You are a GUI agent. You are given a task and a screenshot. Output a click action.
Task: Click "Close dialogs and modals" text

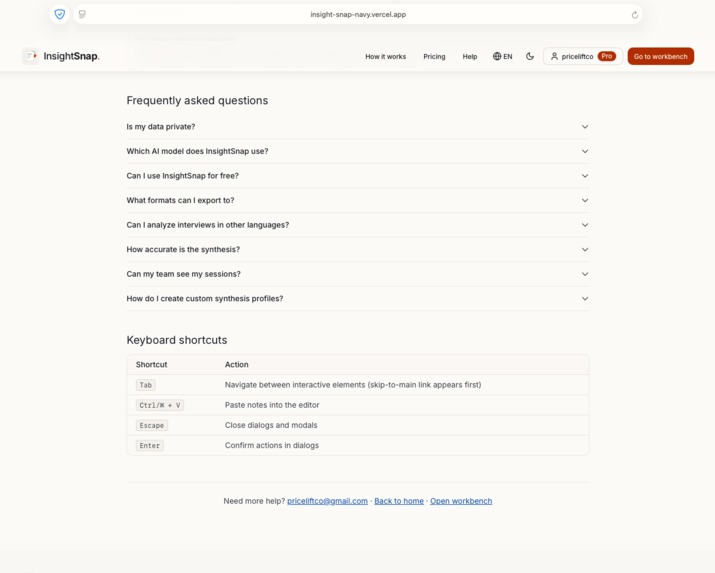(x=271, y=425)
